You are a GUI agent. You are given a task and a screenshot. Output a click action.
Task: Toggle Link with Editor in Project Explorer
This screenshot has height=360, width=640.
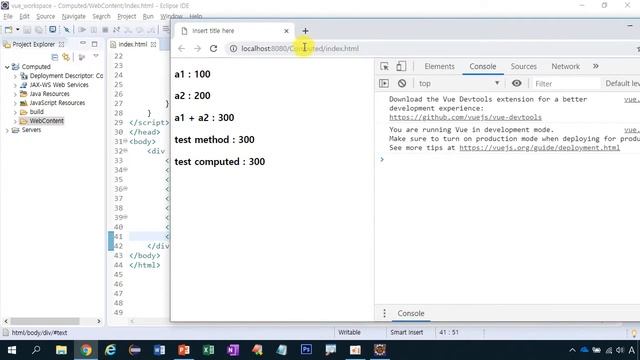(x=66, y=57)
